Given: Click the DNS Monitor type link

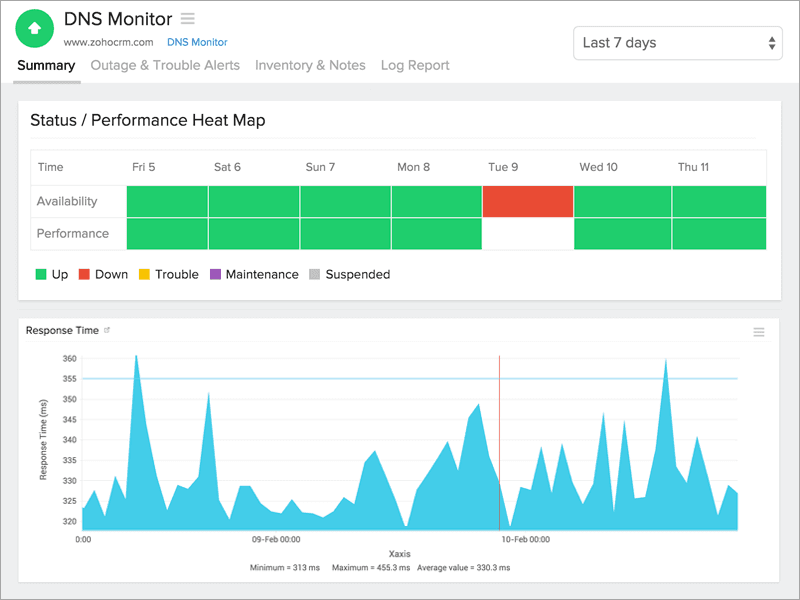Looking at the screenshot, I should coord(197,42).
